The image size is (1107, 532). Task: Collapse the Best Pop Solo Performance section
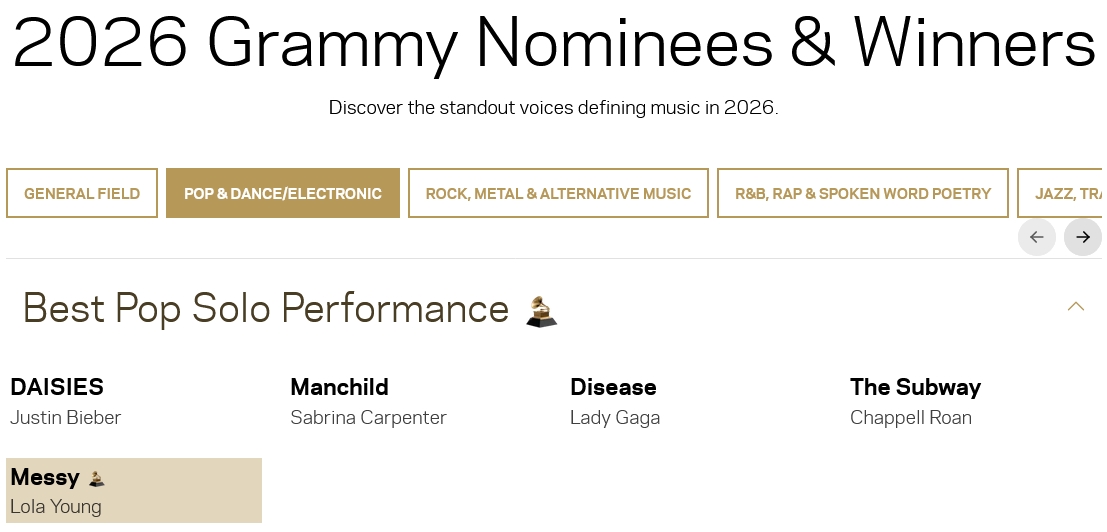1076,306
